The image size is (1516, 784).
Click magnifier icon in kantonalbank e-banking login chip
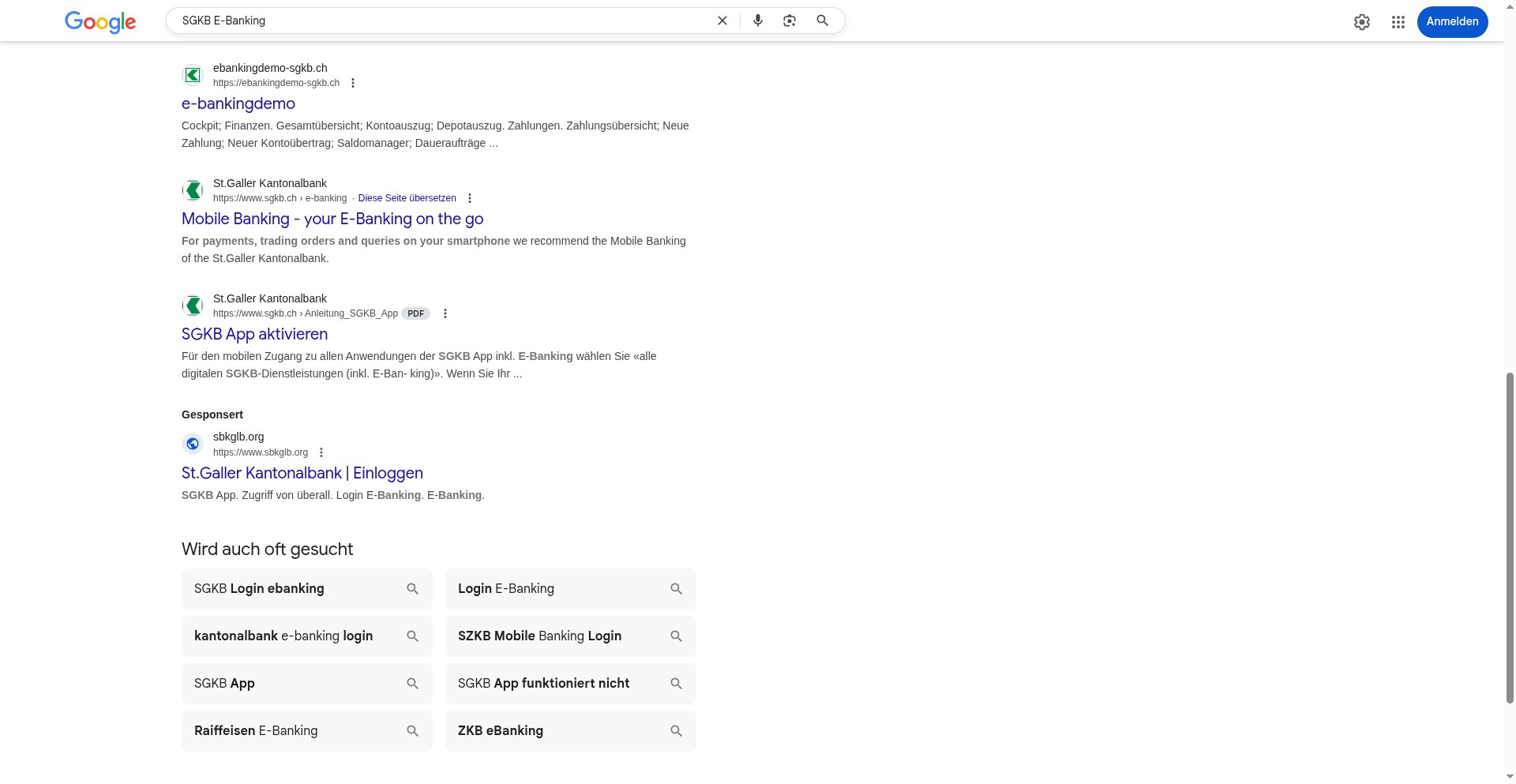click(412, 636)
